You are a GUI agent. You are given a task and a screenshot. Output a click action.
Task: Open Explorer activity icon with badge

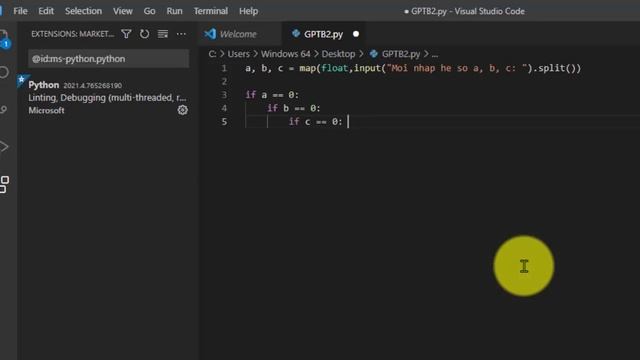click(4, 39)
